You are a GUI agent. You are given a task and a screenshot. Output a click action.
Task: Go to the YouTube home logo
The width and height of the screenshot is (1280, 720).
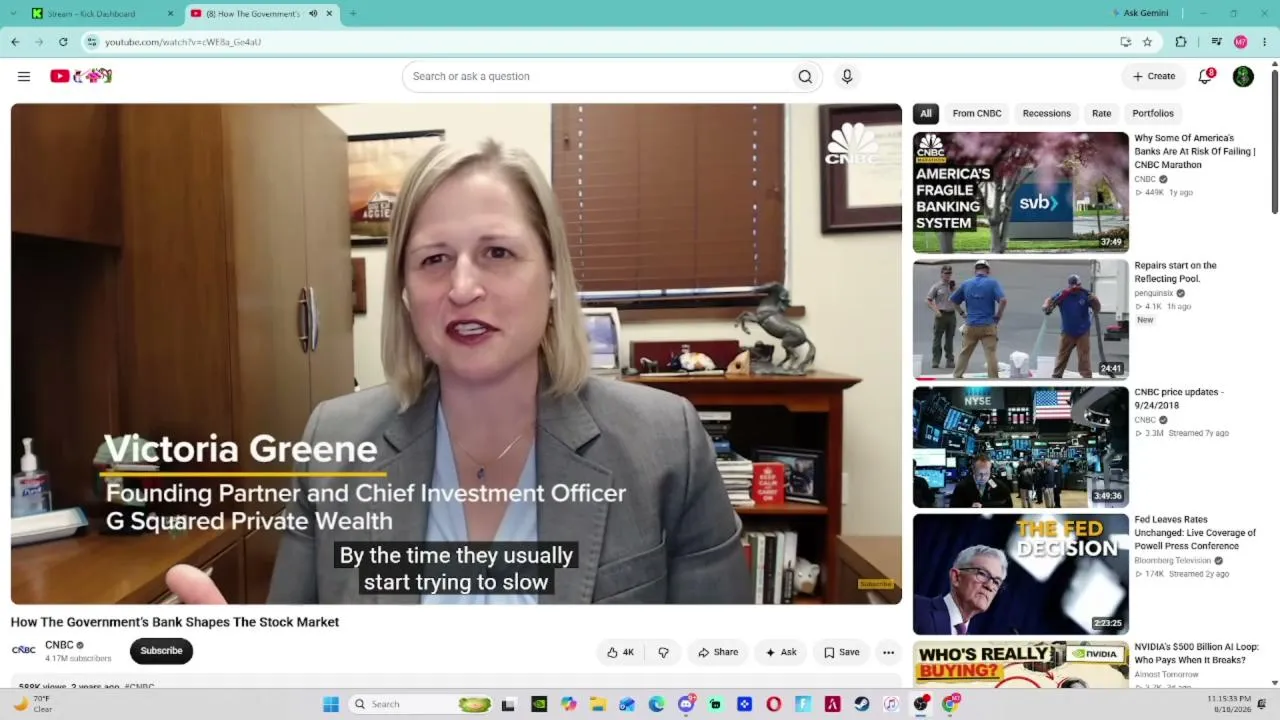(x=81, y=76)
